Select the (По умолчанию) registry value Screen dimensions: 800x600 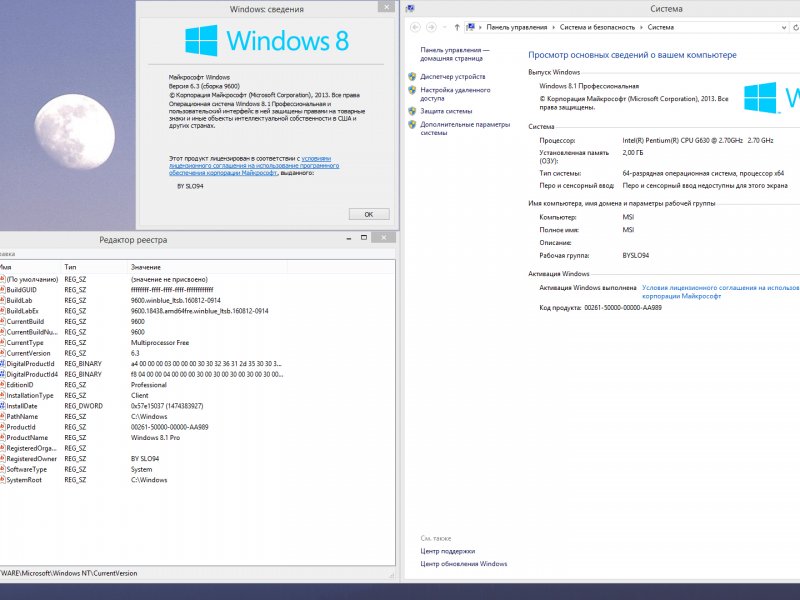32,280
